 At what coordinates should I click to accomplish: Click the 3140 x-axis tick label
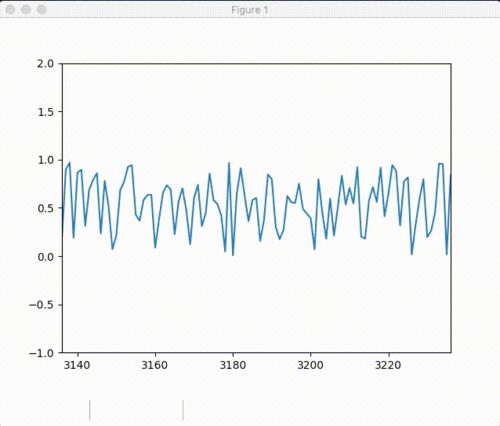click(x=77, y=365)
